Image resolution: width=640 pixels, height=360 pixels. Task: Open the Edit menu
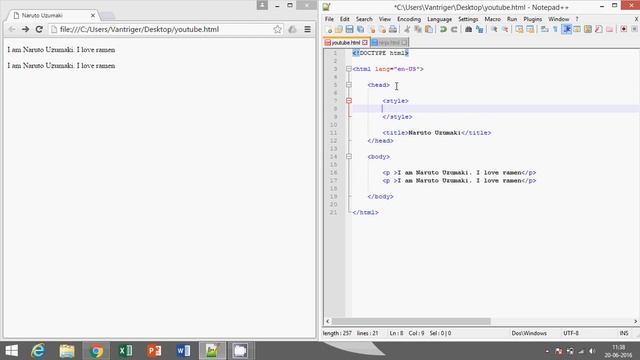click(x=344, y=19)
